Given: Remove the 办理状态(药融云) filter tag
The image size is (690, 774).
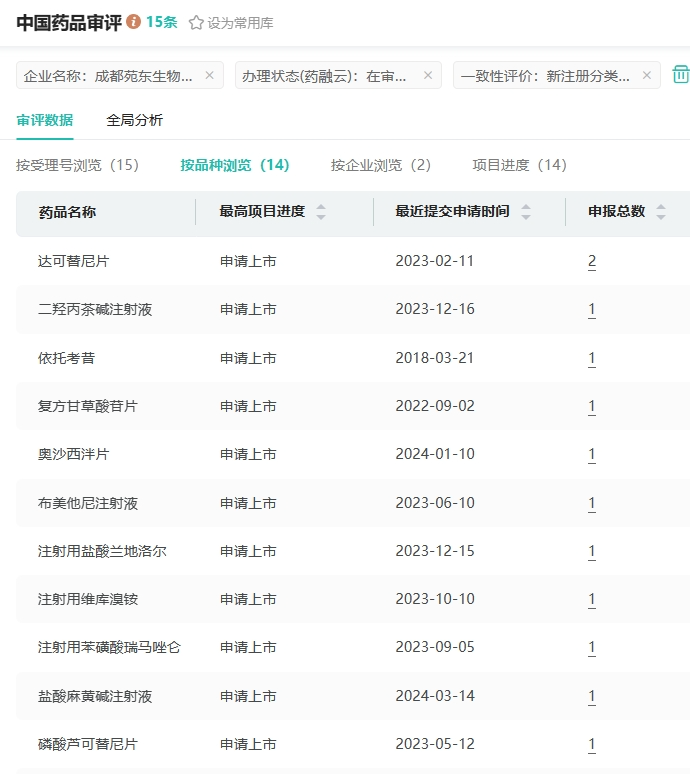Looking at the screenshot, I should pyautogui.click(x=428, y=75).
